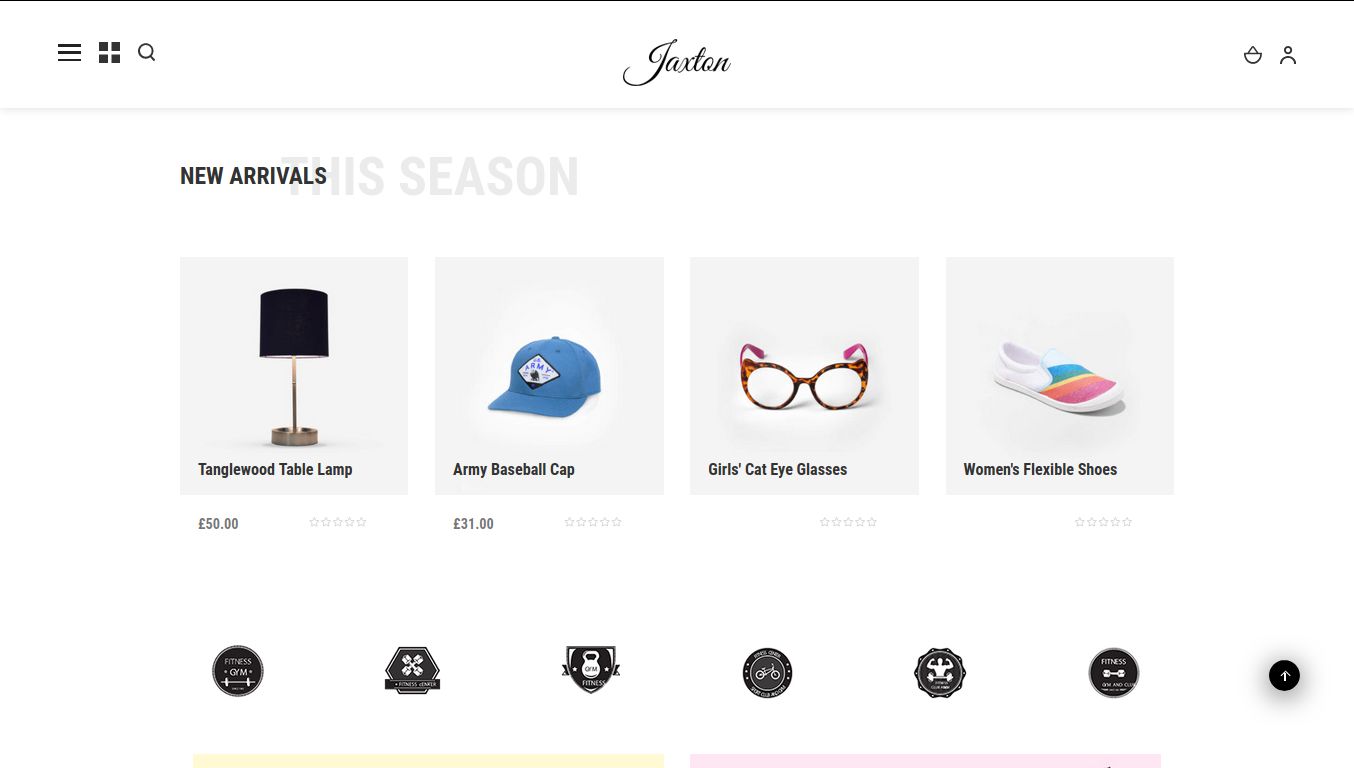The height and width of the screenshot is (768, 1354).
Task: Go to Jaxton home via logo
Action: pyautogui.click(x=677, y=62)
